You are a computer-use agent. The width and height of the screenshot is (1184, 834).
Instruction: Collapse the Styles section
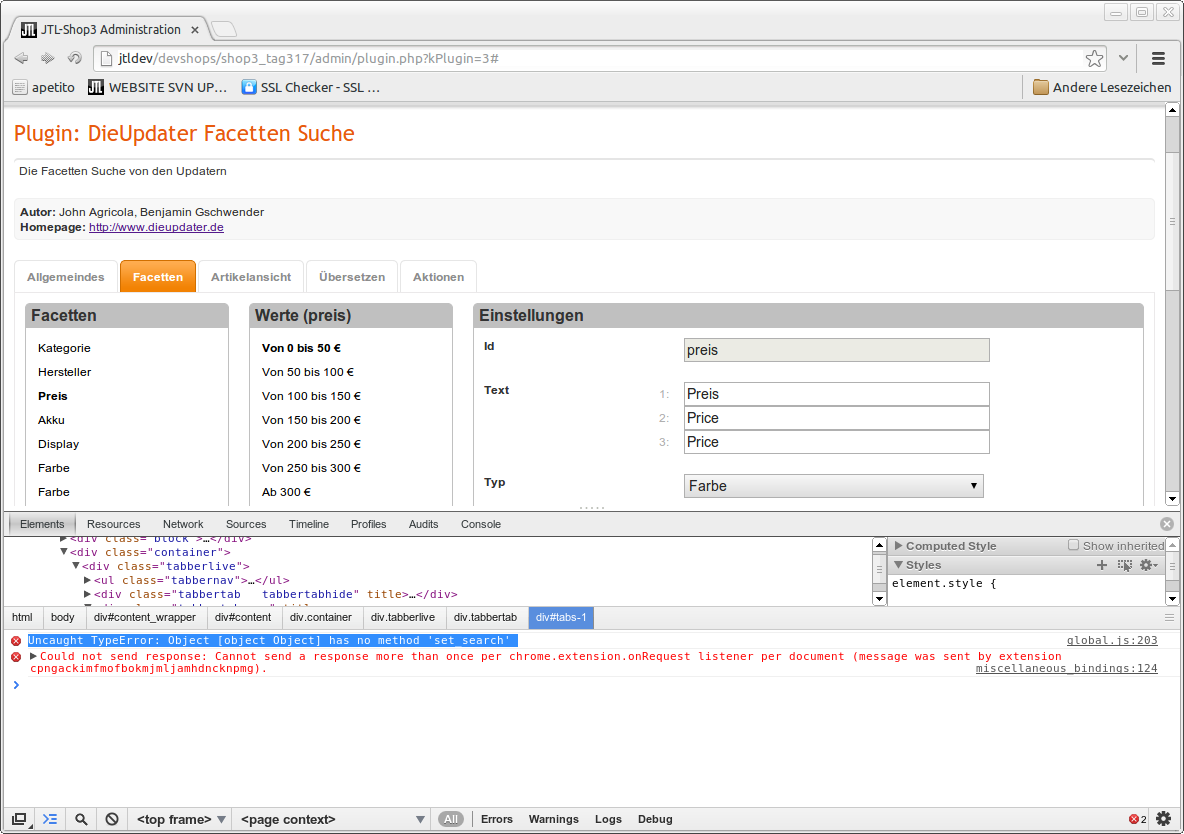899,565
